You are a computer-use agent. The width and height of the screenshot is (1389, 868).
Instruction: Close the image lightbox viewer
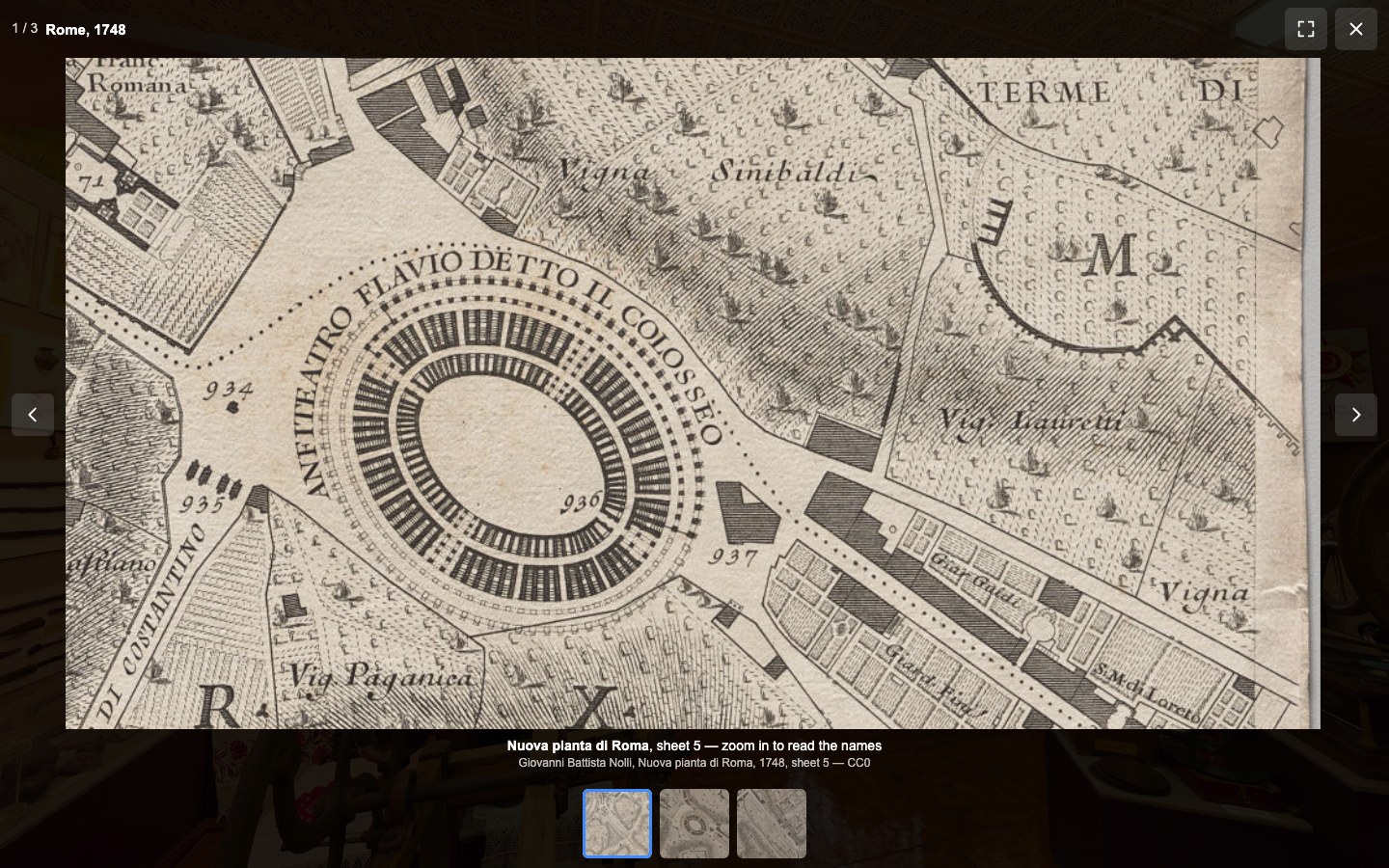click(x=1356, y=29)
